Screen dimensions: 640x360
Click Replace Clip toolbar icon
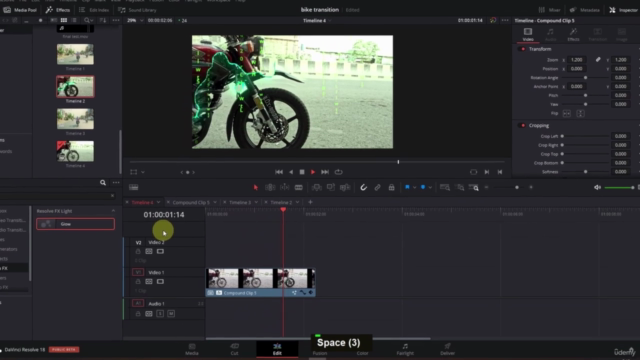tap(345, 187)
